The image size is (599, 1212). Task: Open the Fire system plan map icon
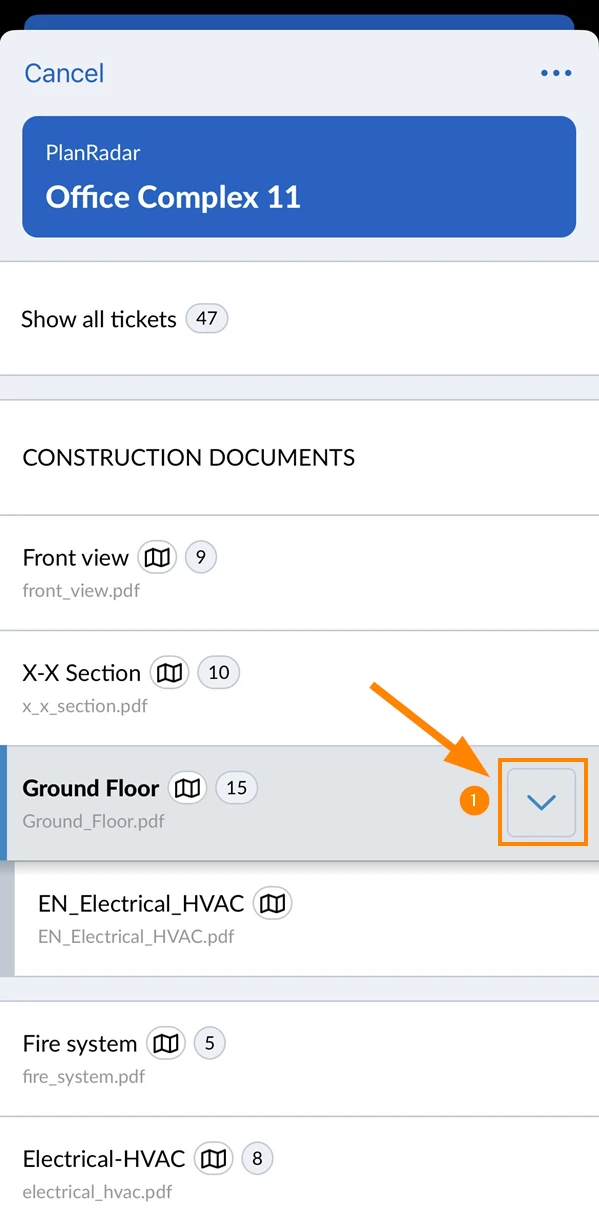click(166, 1044)
